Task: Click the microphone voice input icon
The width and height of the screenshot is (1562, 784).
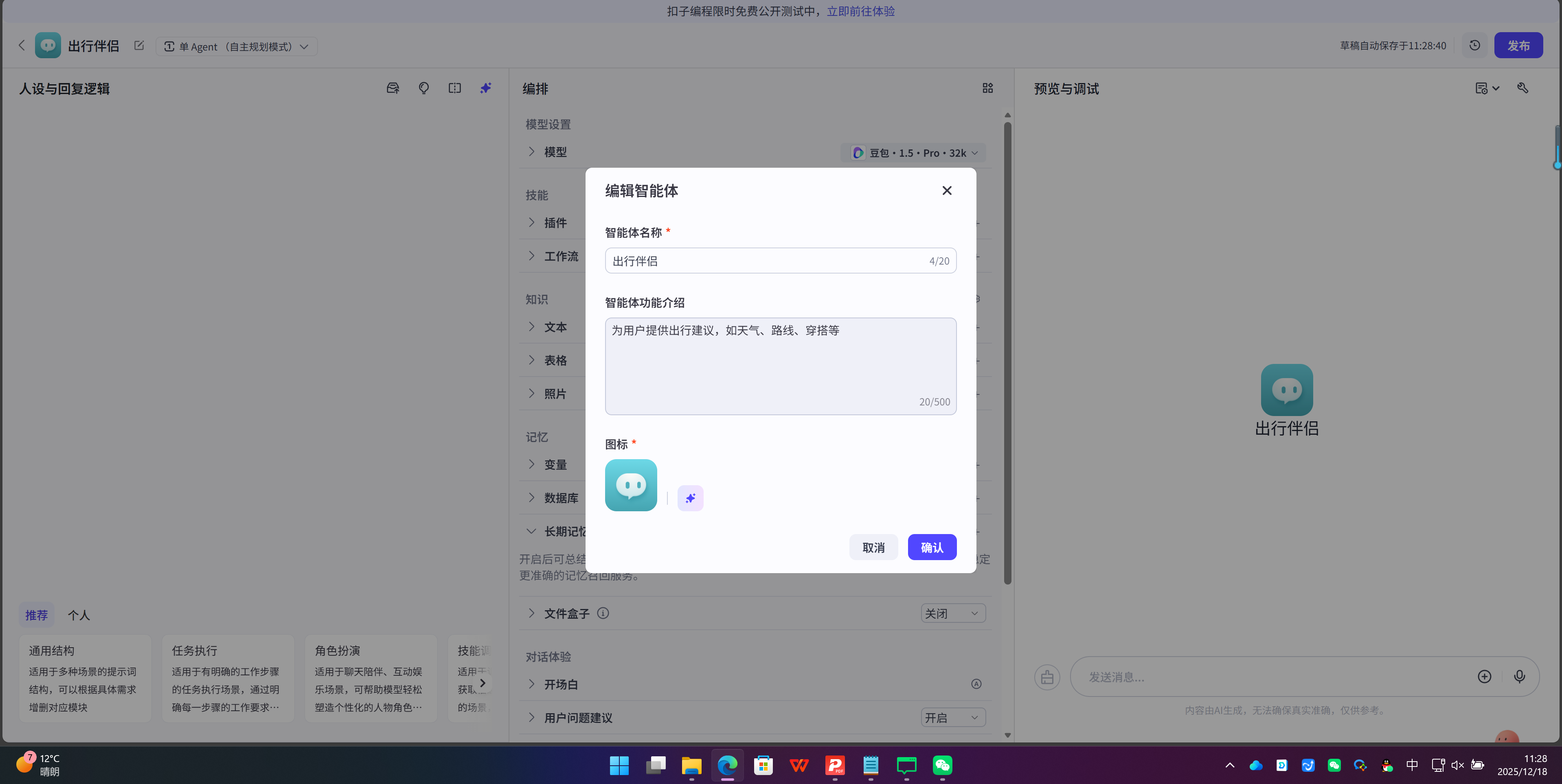Action: [1519, 676]
